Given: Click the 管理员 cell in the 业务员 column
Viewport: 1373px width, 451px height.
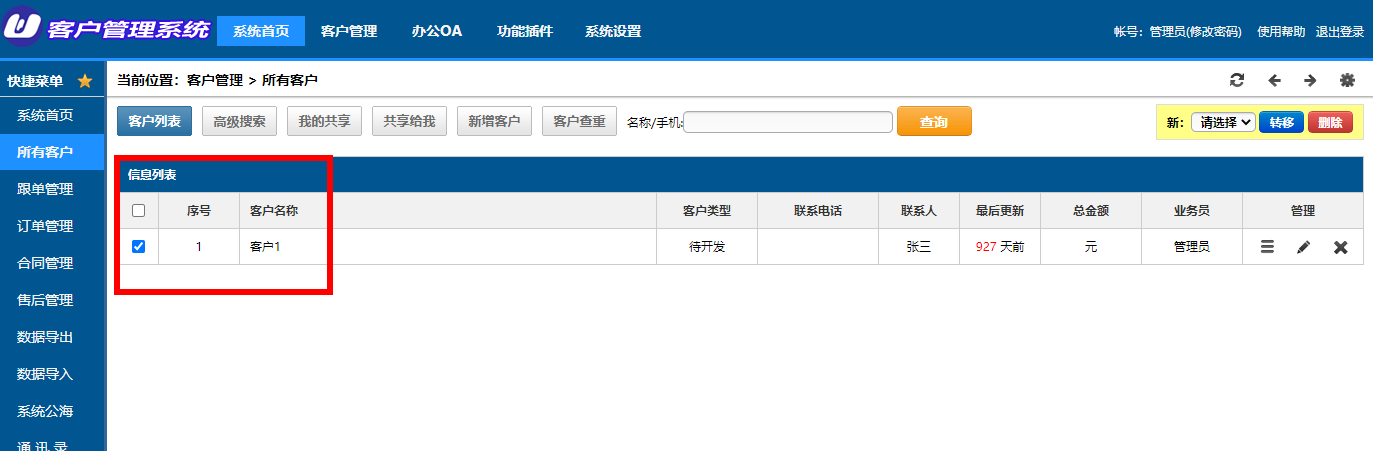Looking at the screenshot, I should (1192, 247).
